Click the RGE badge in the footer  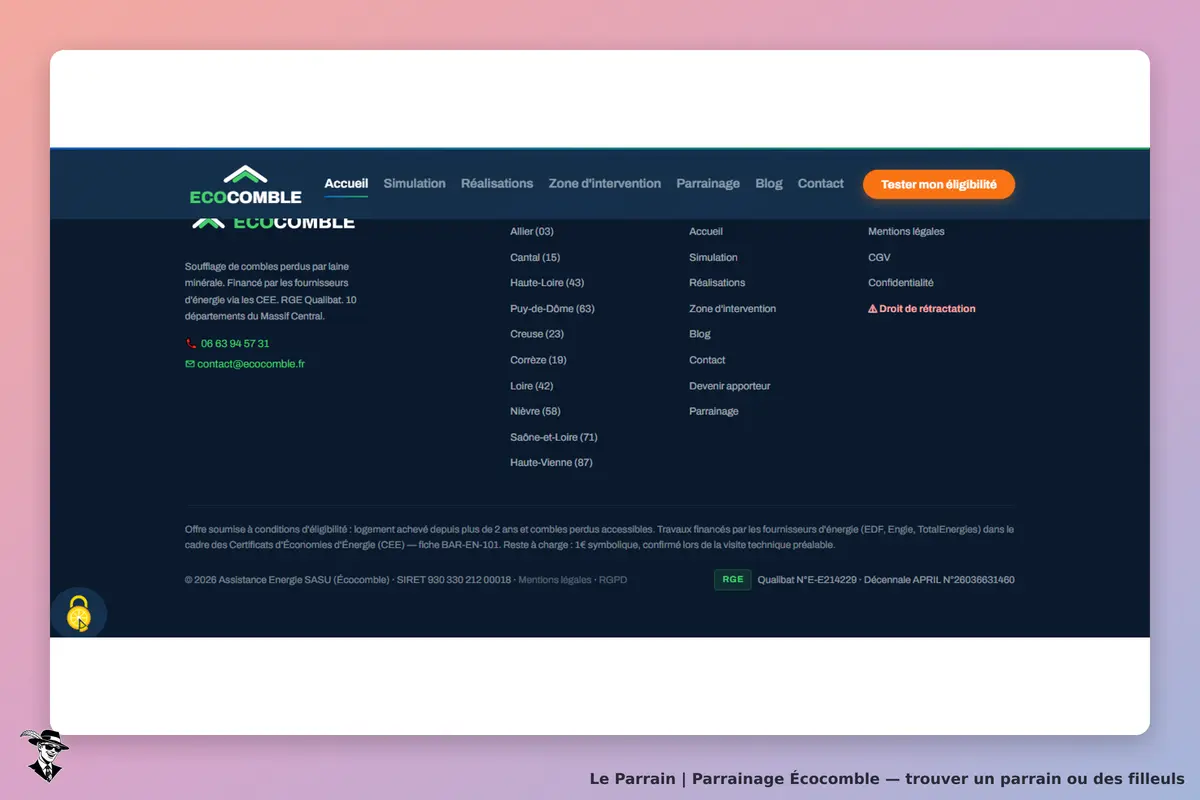pos(733,579)
